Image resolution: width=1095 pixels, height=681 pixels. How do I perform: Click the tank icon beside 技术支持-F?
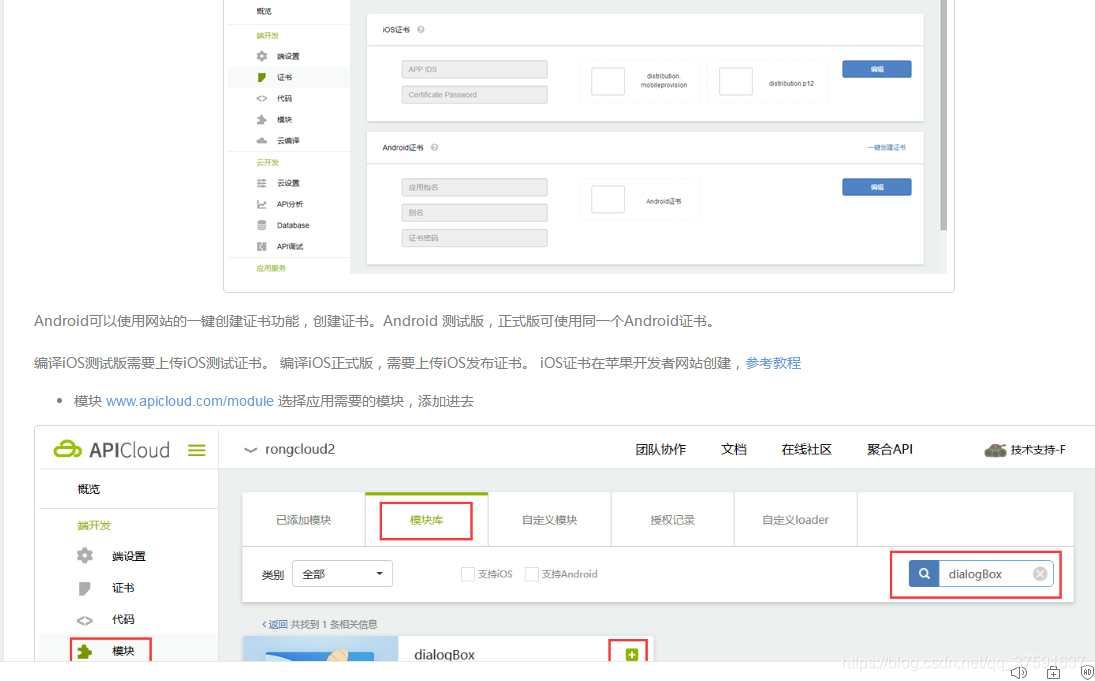[x=995, y=450]
